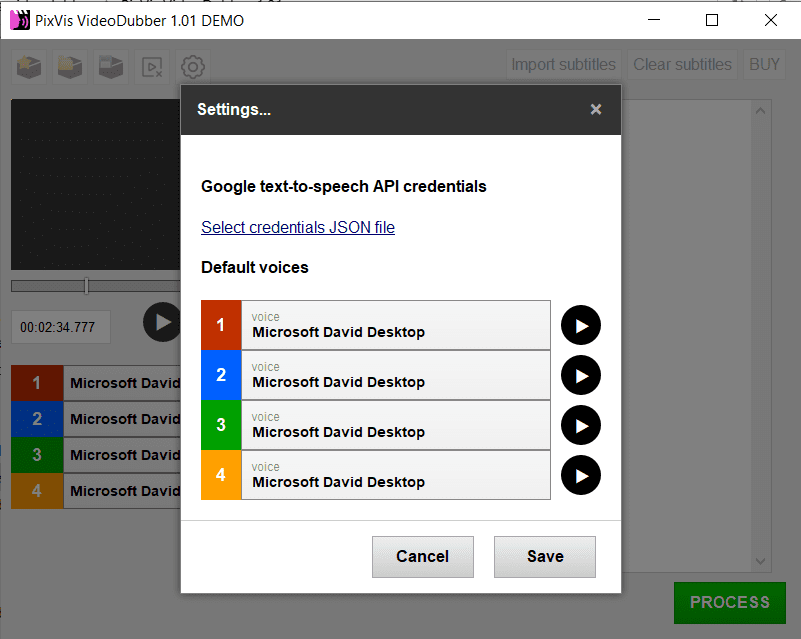
Task: Click main window red speaker 1 swatch
Action: 37,383
